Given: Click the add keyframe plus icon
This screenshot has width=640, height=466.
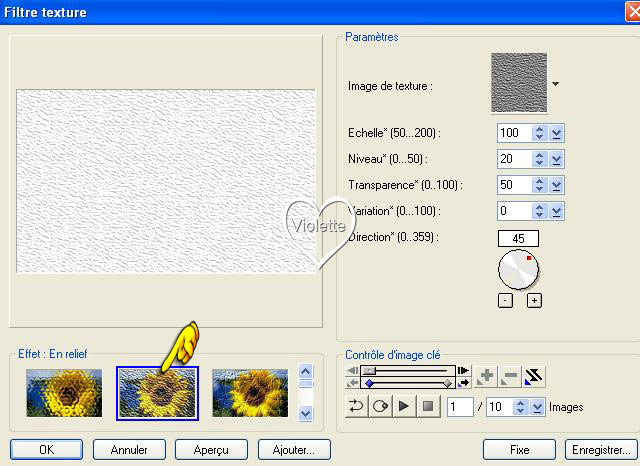Looking at the screenshot, I should (x=486, y=376).
